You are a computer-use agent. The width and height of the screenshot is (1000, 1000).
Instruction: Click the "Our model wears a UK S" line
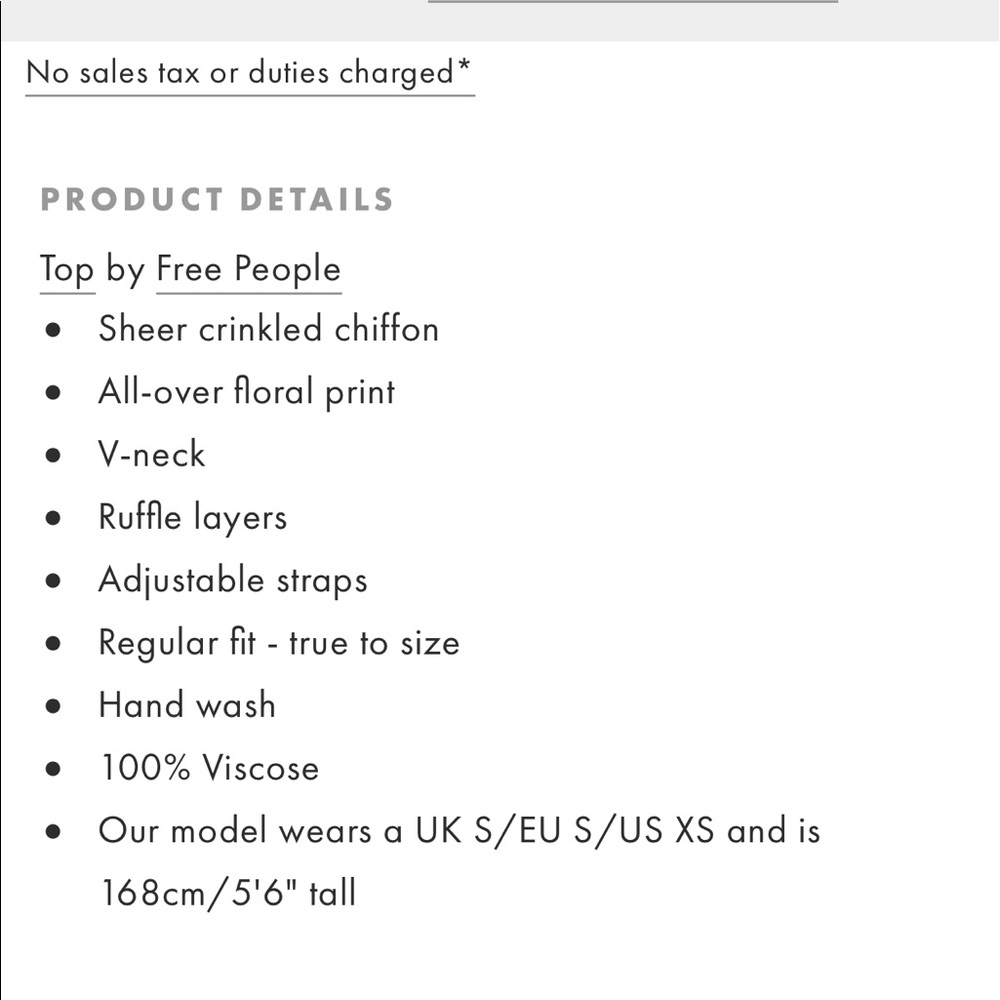pos(458,831)
